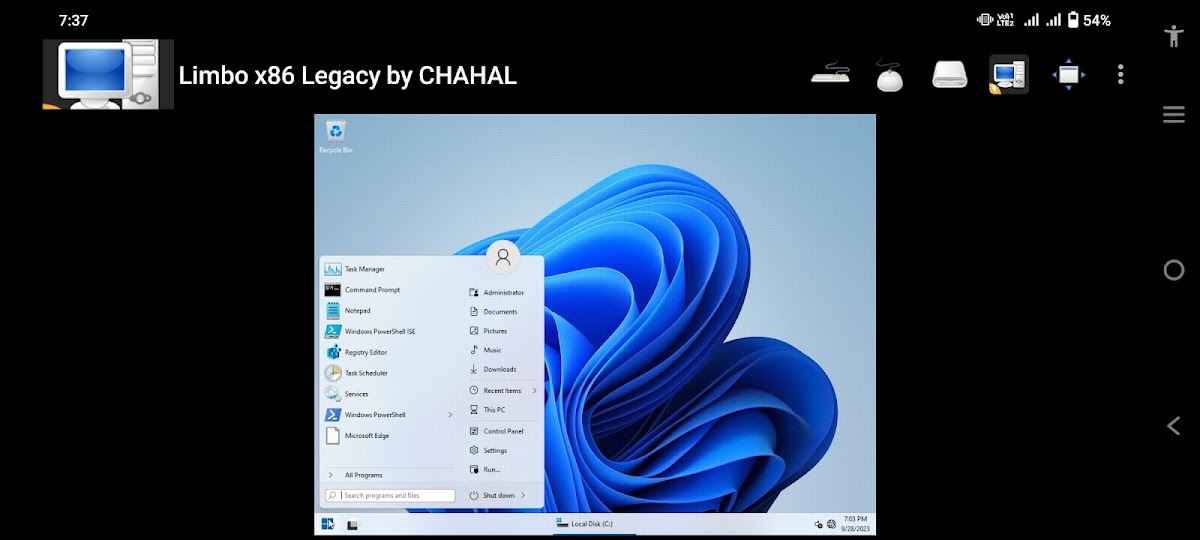Click the Shut down button

pyautogui.click(x=497, y=496)
